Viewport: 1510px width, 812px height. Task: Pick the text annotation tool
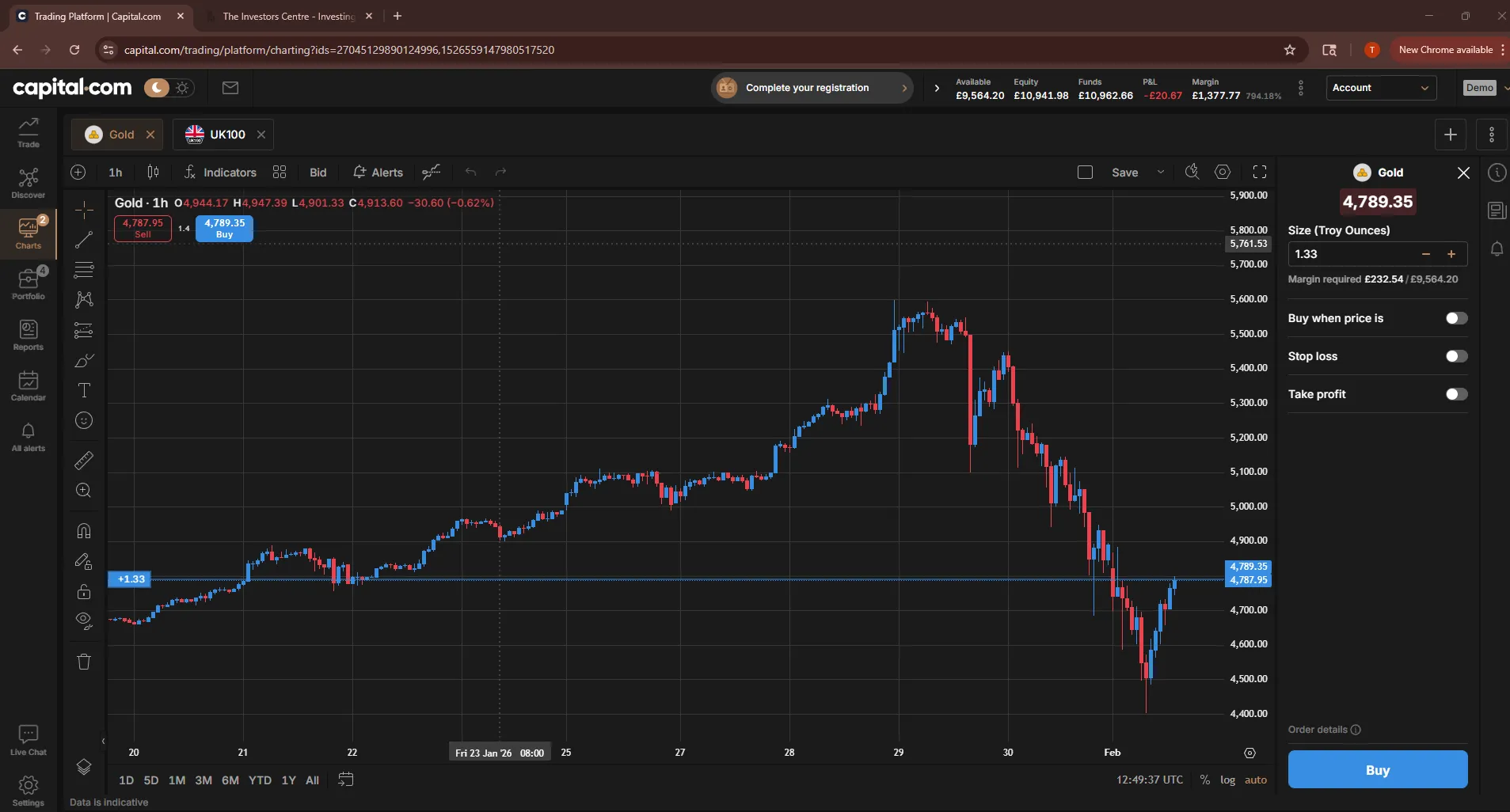click(x=84, y=390)
